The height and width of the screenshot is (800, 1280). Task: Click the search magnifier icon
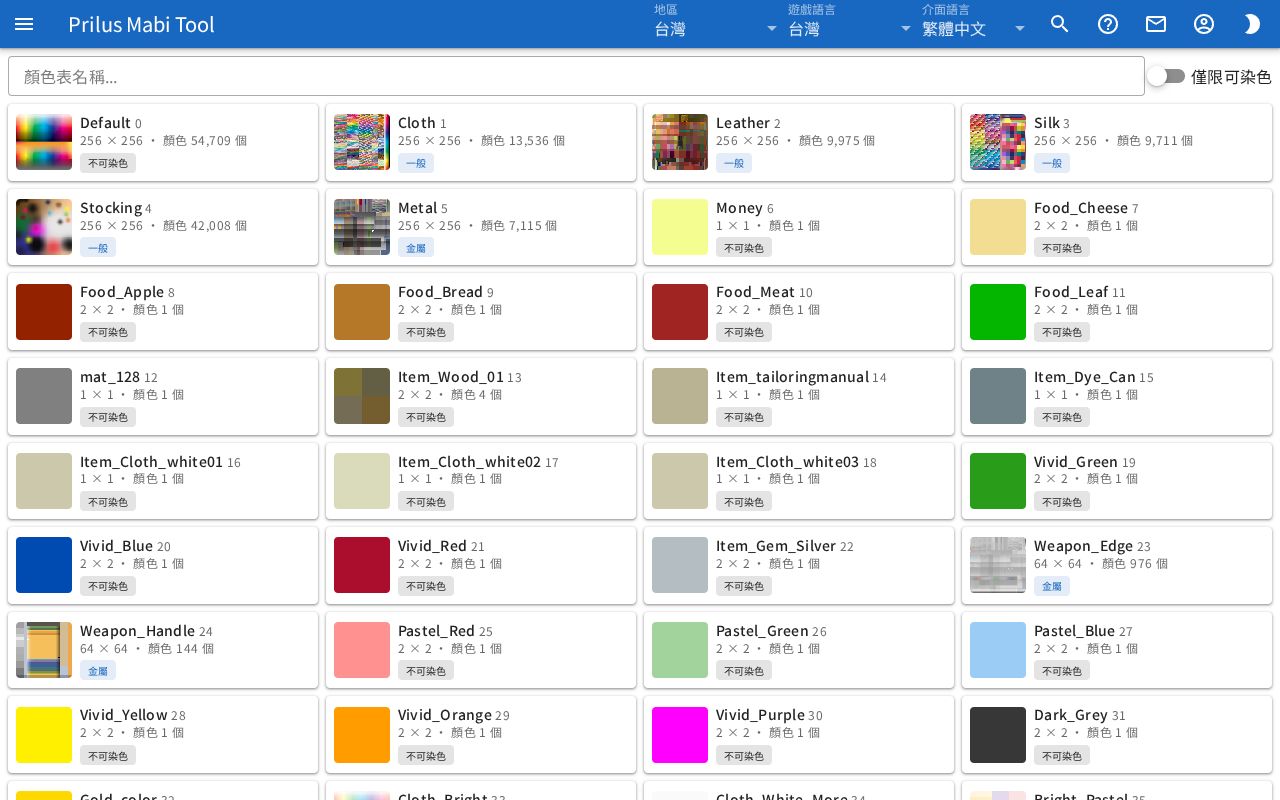[1060, 24]
